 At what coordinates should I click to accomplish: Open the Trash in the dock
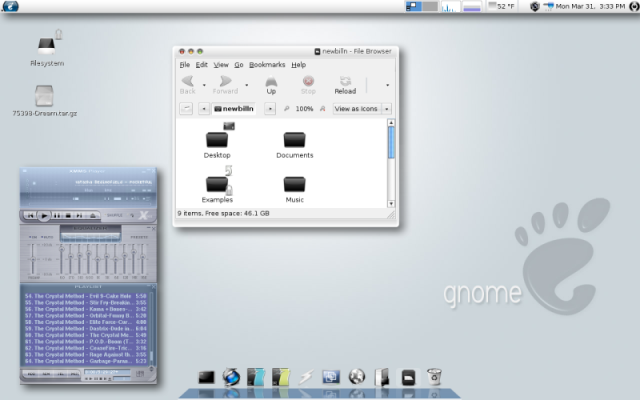pos(434,377)
